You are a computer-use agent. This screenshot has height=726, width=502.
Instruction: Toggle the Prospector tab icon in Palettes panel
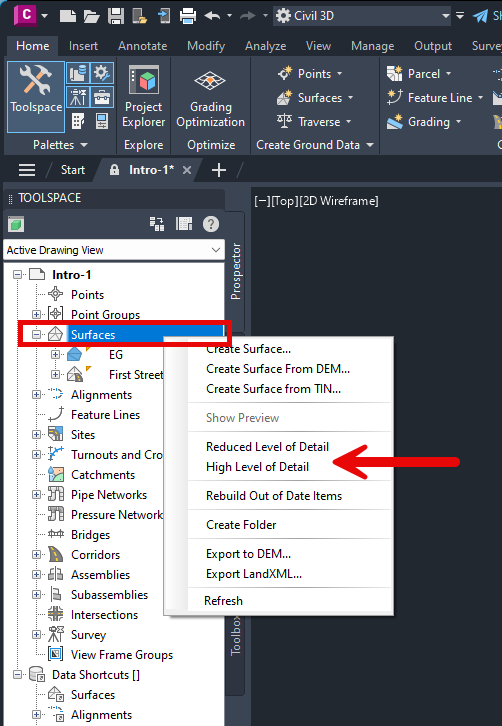tap(78, 73)
